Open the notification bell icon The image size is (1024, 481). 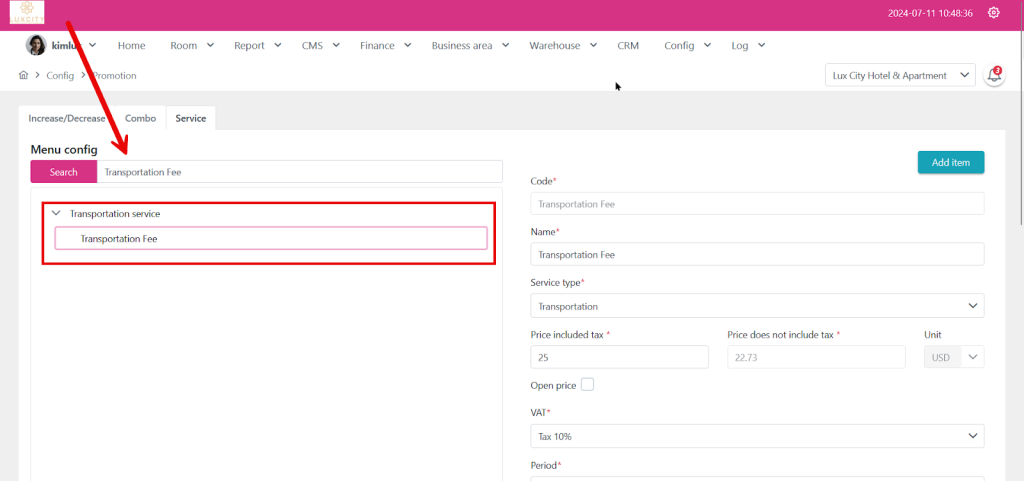(x=994, y=75)
